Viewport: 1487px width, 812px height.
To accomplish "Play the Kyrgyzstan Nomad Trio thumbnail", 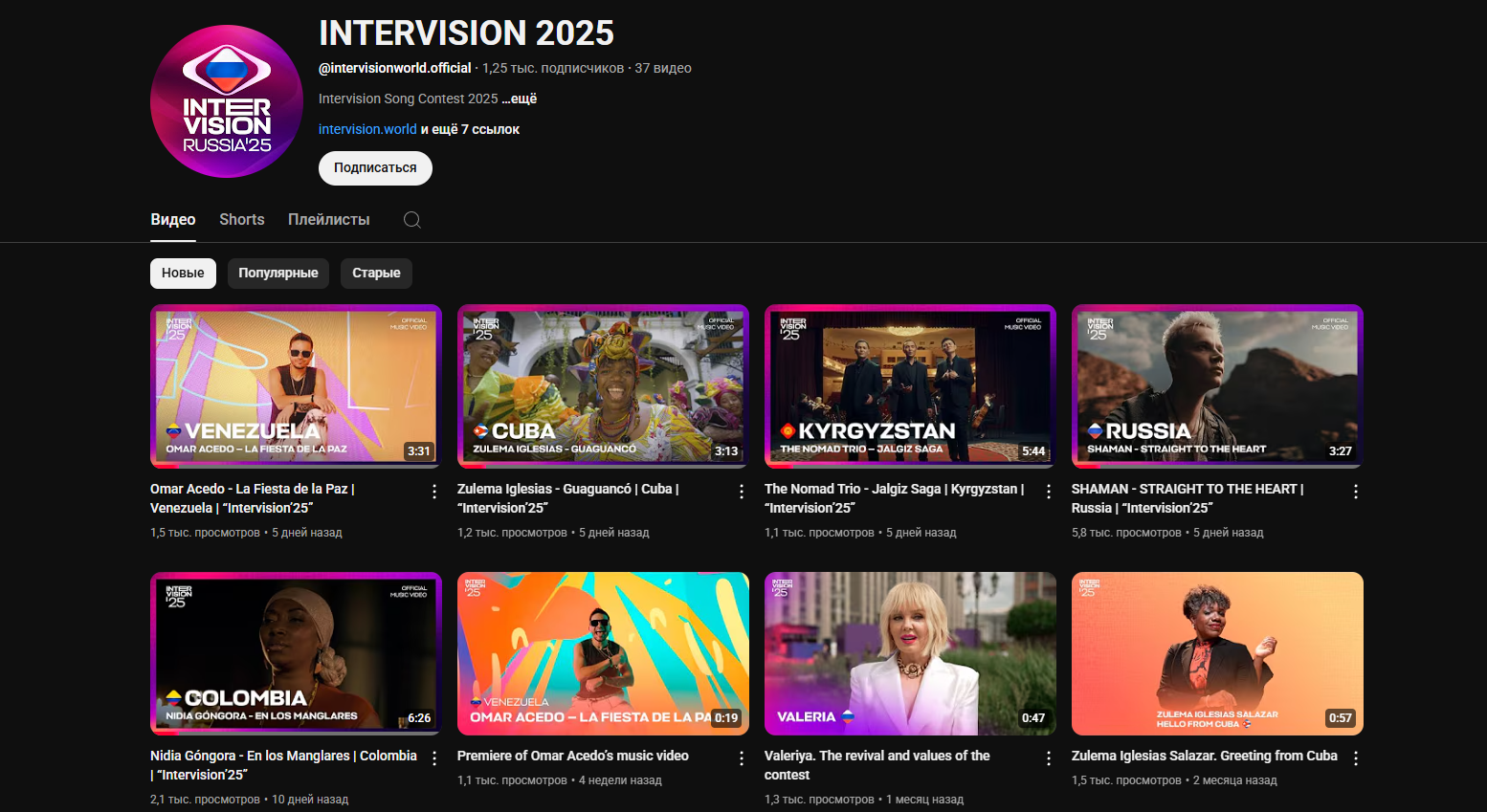I will pos(910,386).
